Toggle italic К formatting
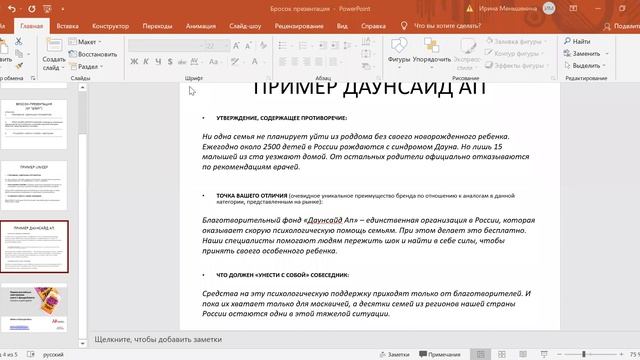The width and height of the screenshot is (640, 360). coord(146,62)
